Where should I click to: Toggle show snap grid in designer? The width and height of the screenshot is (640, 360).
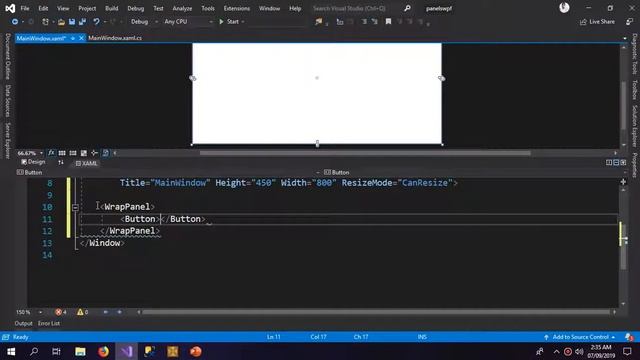62,153
